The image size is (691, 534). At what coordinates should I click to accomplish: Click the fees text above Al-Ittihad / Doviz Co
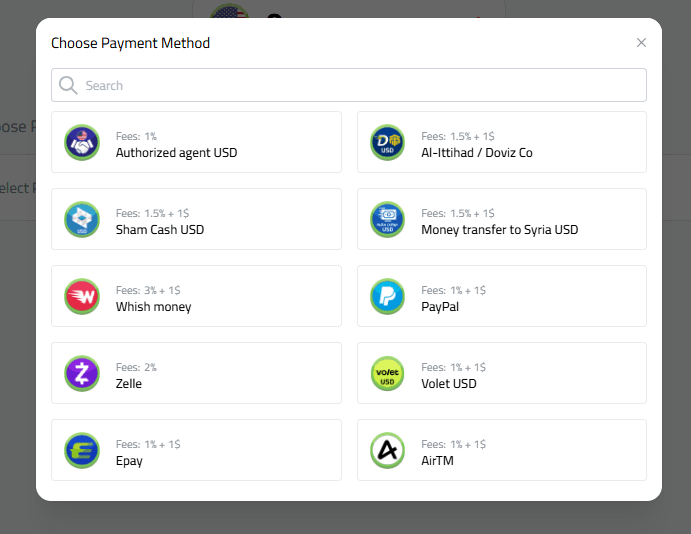click(458, 136)
